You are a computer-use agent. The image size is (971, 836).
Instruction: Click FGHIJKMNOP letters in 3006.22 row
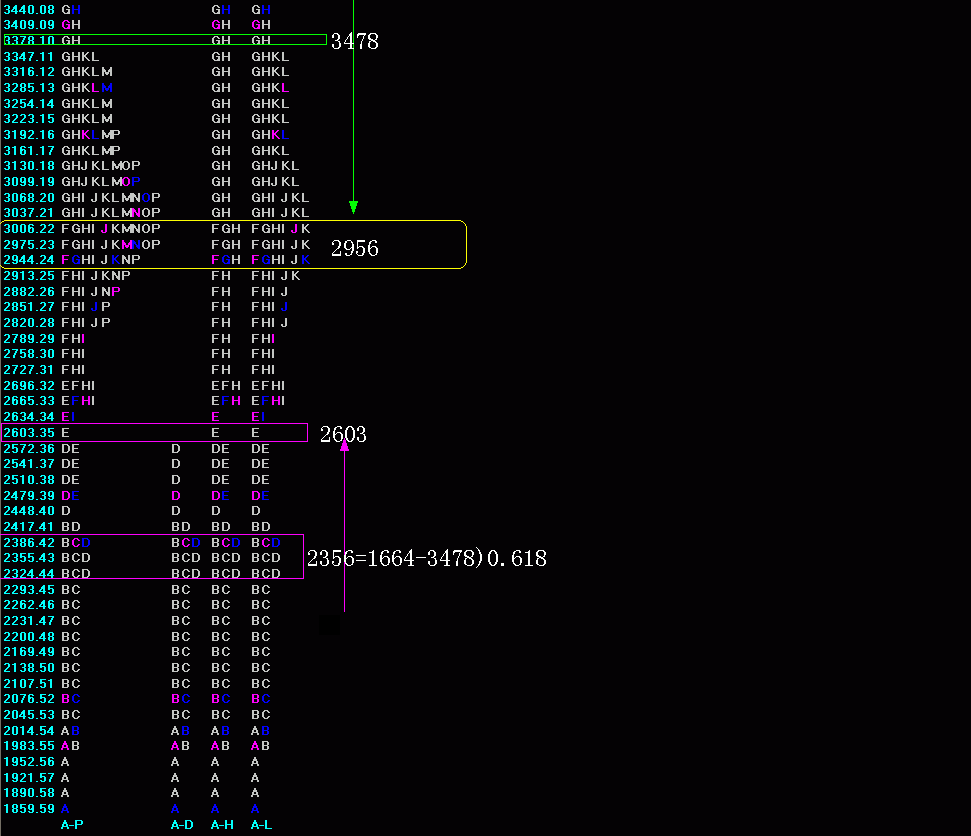tap(111, 229)
